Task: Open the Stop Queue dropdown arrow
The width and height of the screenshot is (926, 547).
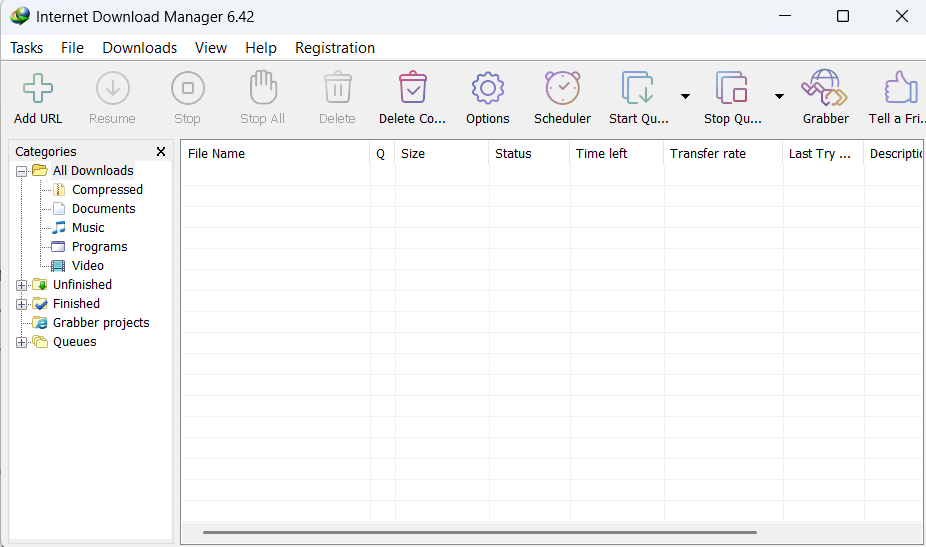Action: pos(779,96)
